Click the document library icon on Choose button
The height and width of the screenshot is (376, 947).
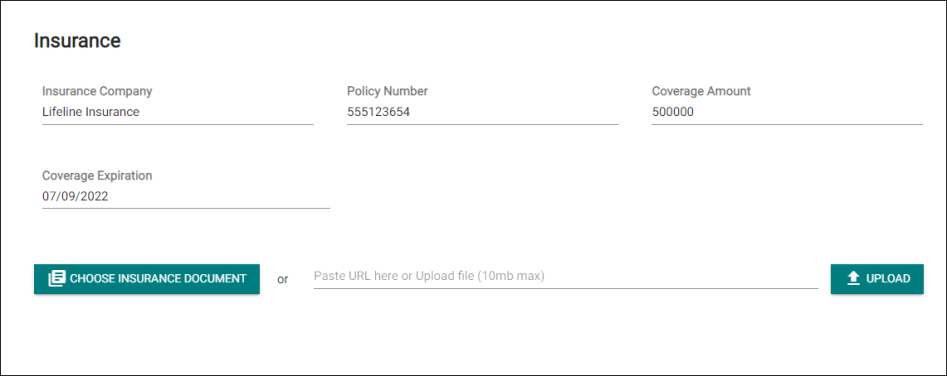pyautogui.click(x=56, y=278)
